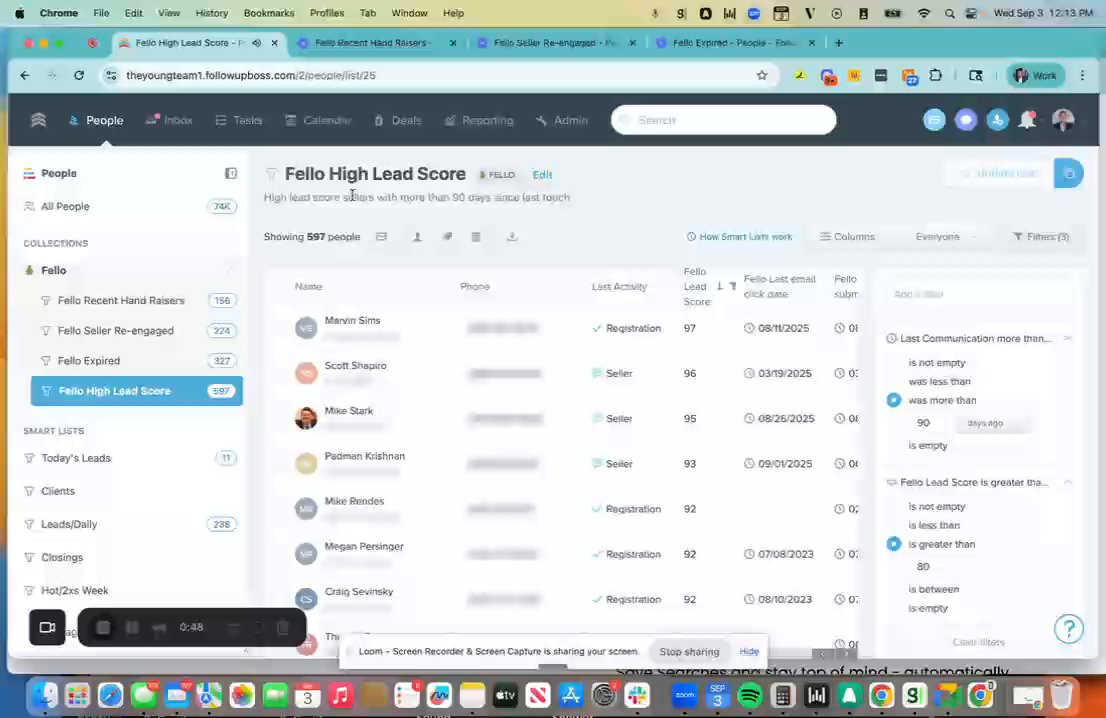Viewport: 1106px width, 718px height.
Task: Click the Edit link next to list title
Action: click(x=542, y=175)
